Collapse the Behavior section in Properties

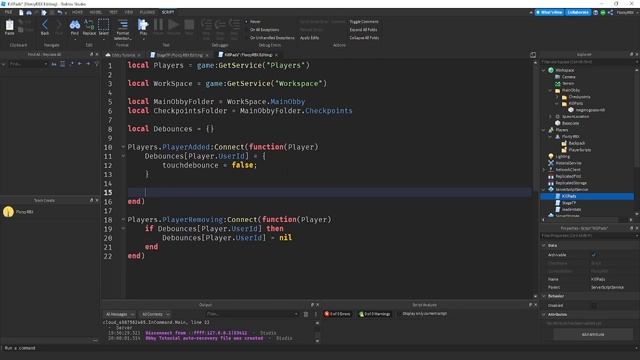[544, 296]
